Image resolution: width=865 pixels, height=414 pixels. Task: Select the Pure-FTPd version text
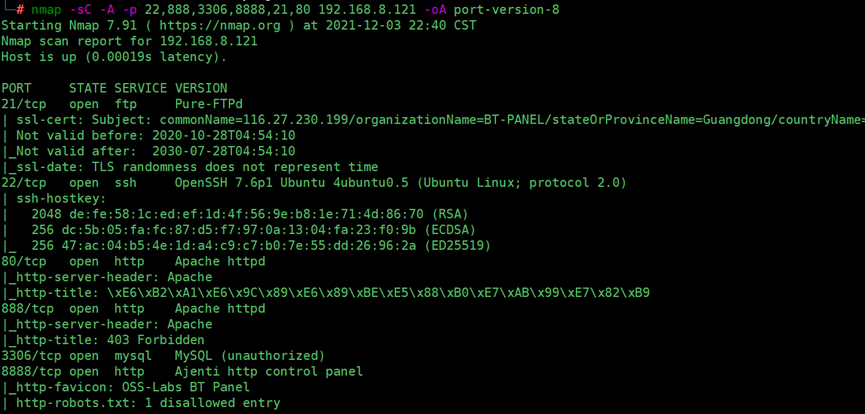209,104
